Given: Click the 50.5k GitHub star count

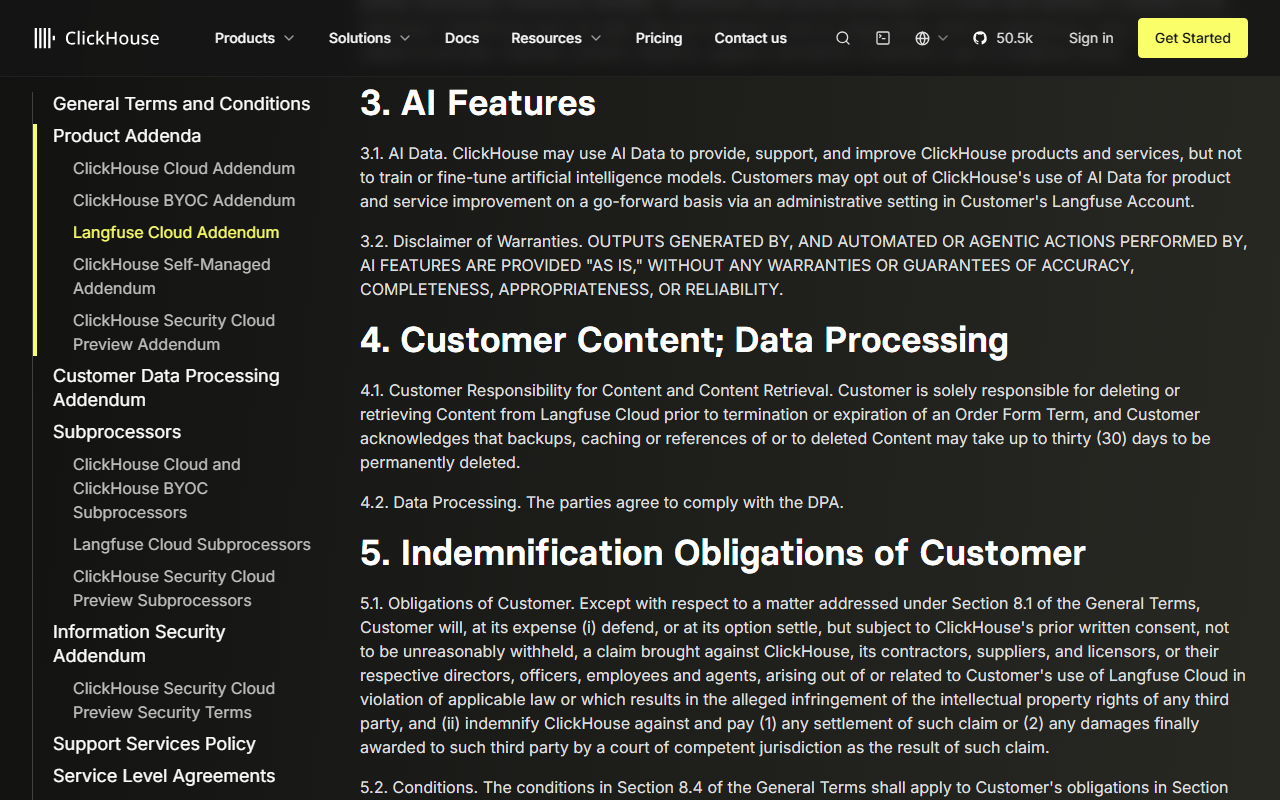Looking at the screenshot, I should point(1015,38).
